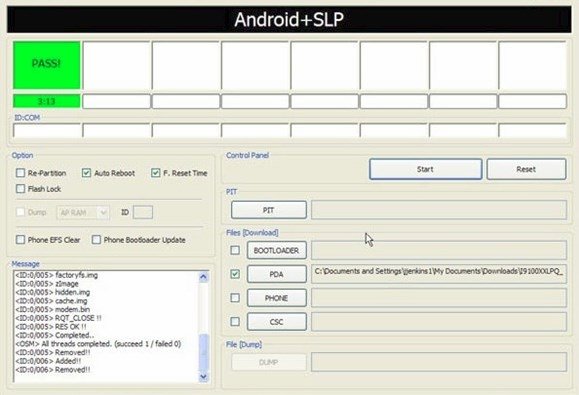Click message log scrollbar up arrow
Screen dimensions: 579x395
pos(203,276)
